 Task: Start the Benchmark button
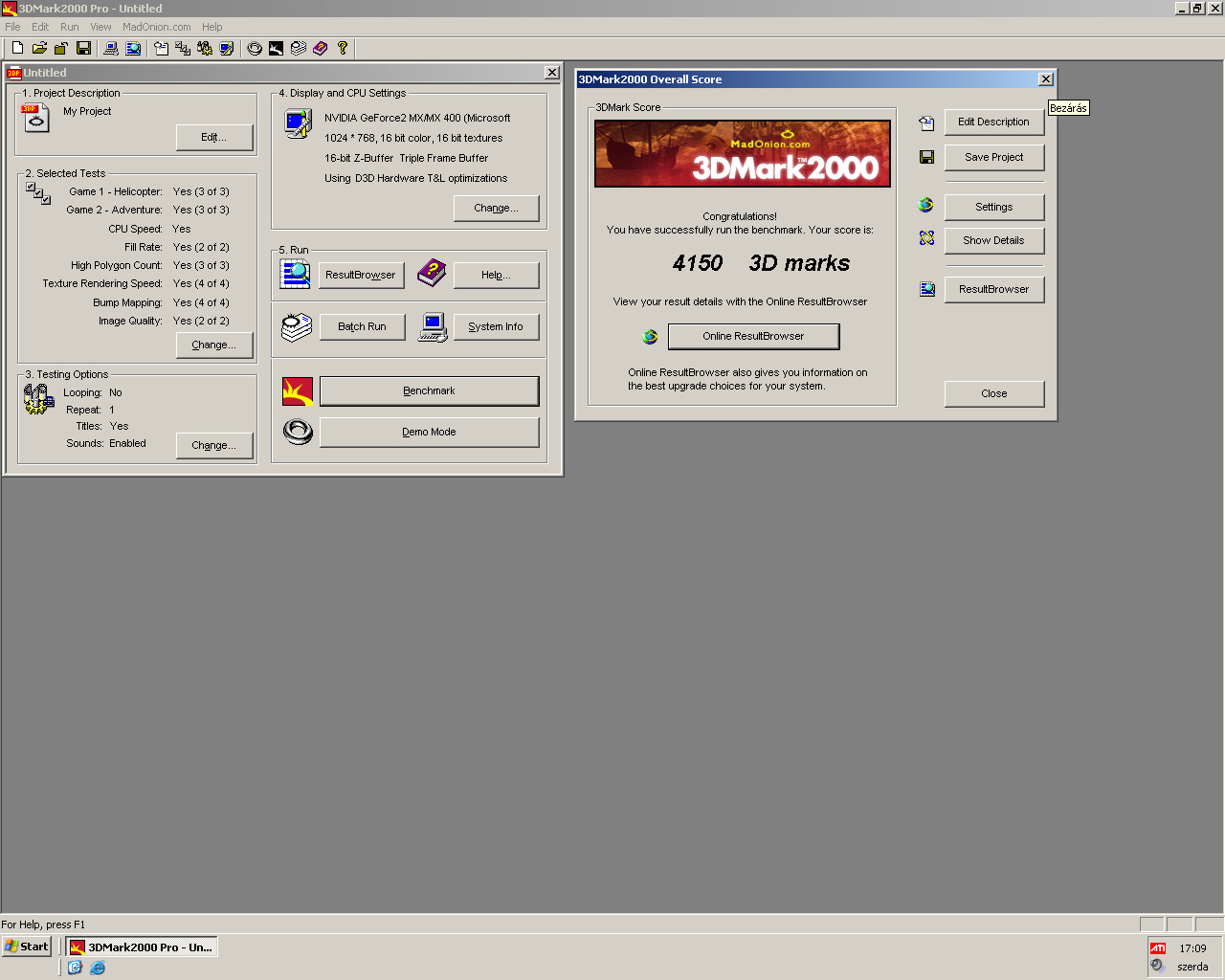430,391
